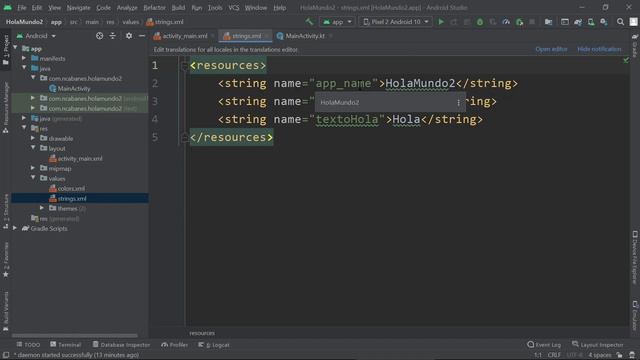Open the Device File Explorer sidebar
640x360 pixels.
(635, 257)
